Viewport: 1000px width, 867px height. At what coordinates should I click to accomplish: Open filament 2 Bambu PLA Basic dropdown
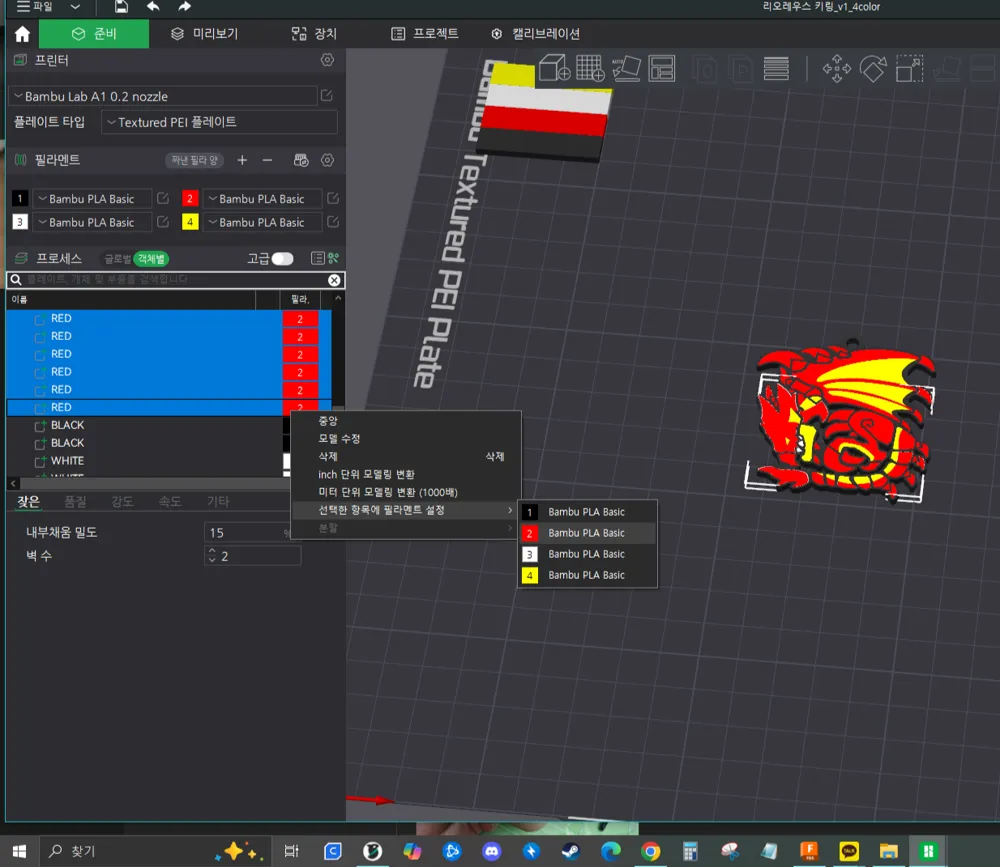coord(261,198)
